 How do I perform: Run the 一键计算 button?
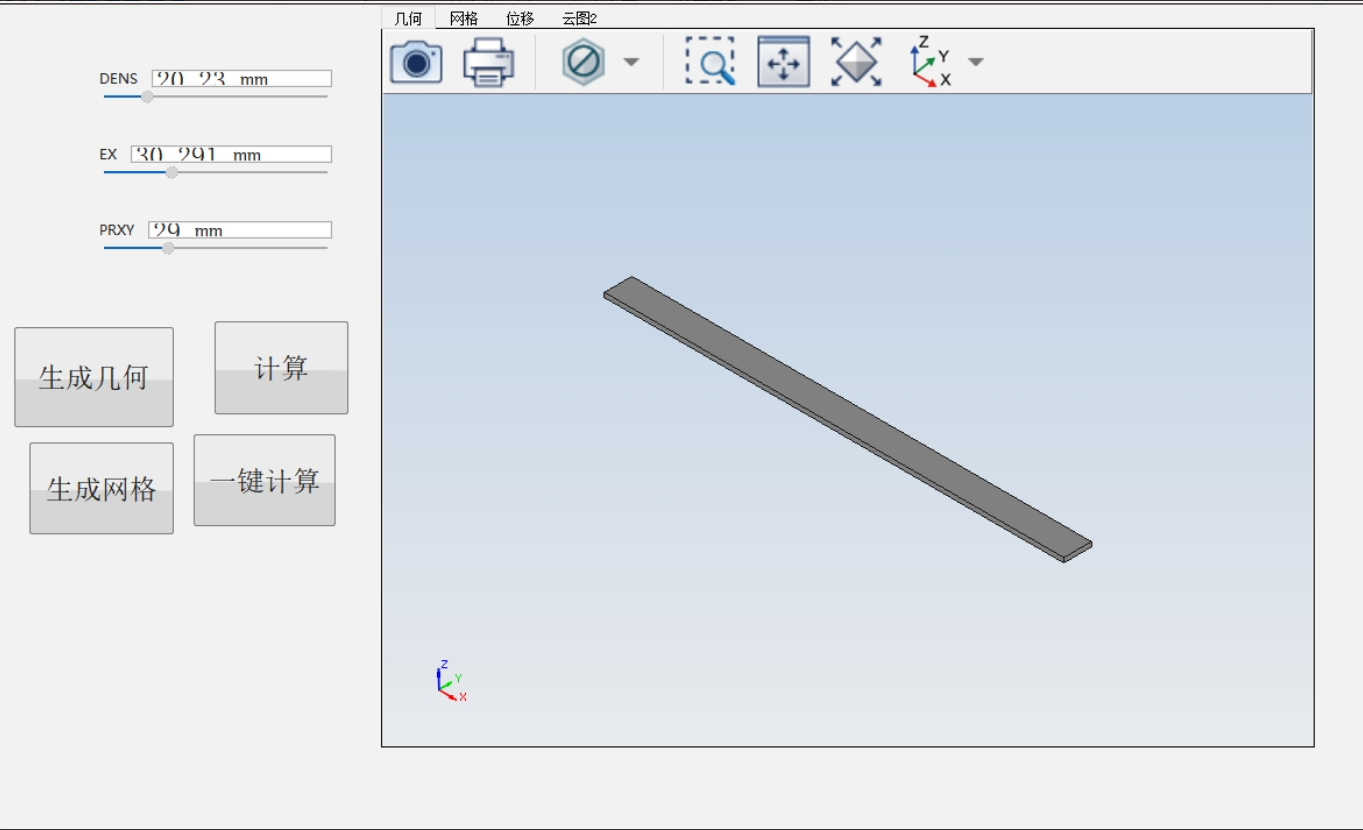[264, 480]
